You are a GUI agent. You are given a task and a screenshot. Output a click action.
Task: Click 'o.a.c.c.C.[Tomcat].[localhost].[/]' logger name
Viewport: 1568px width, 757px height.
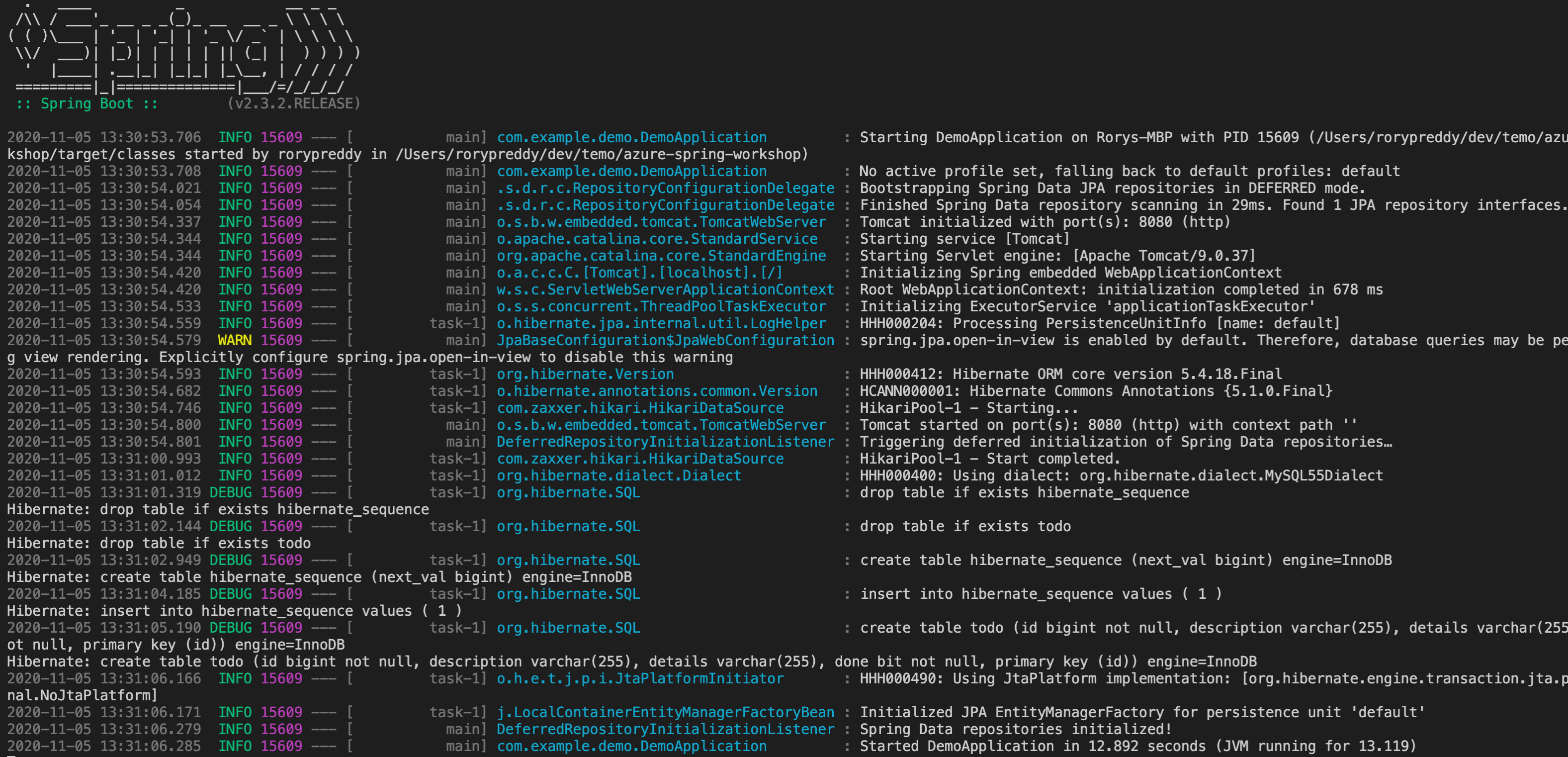pos(640,273)
